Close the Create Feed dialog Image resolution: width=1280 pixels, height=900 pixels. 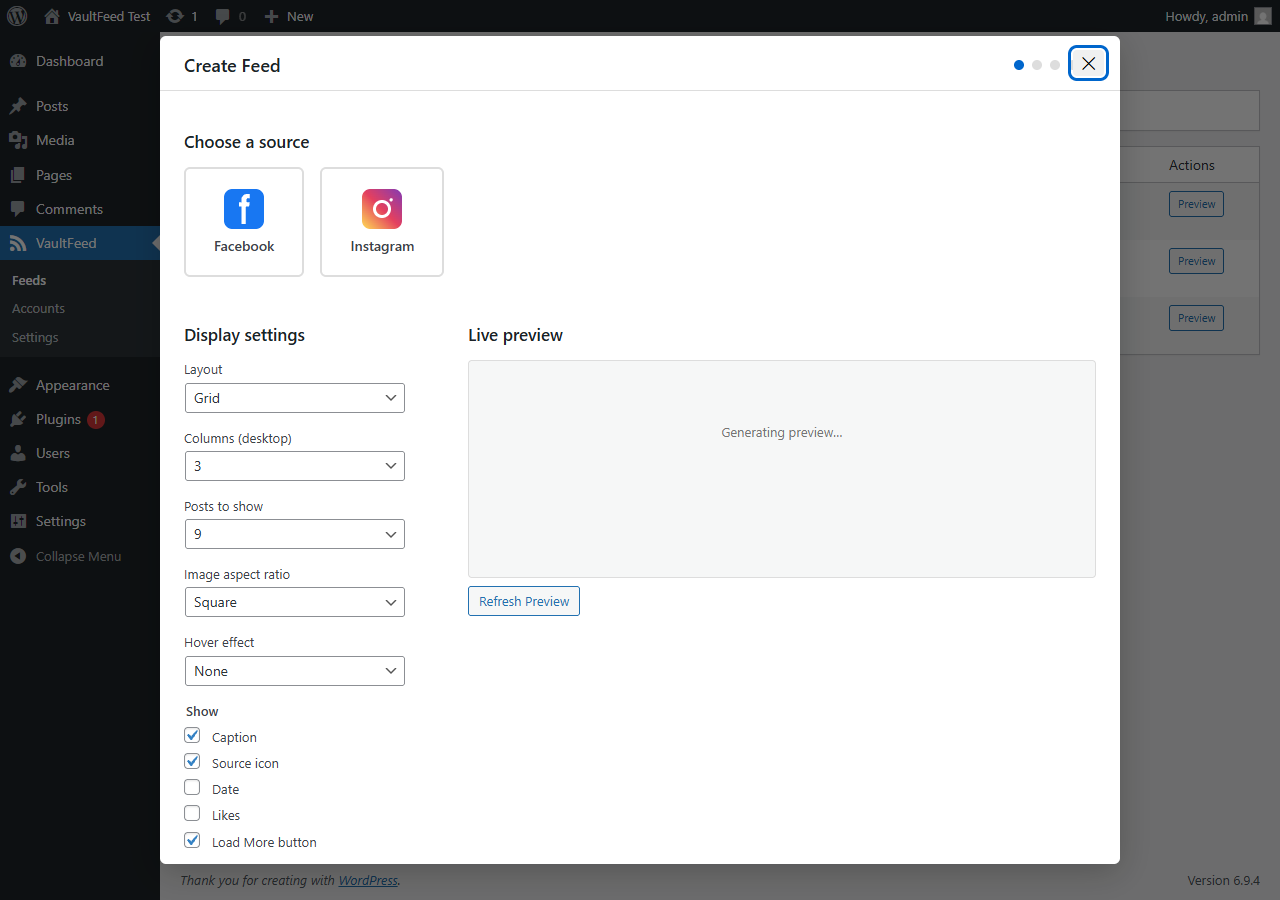coord(1088,64)
